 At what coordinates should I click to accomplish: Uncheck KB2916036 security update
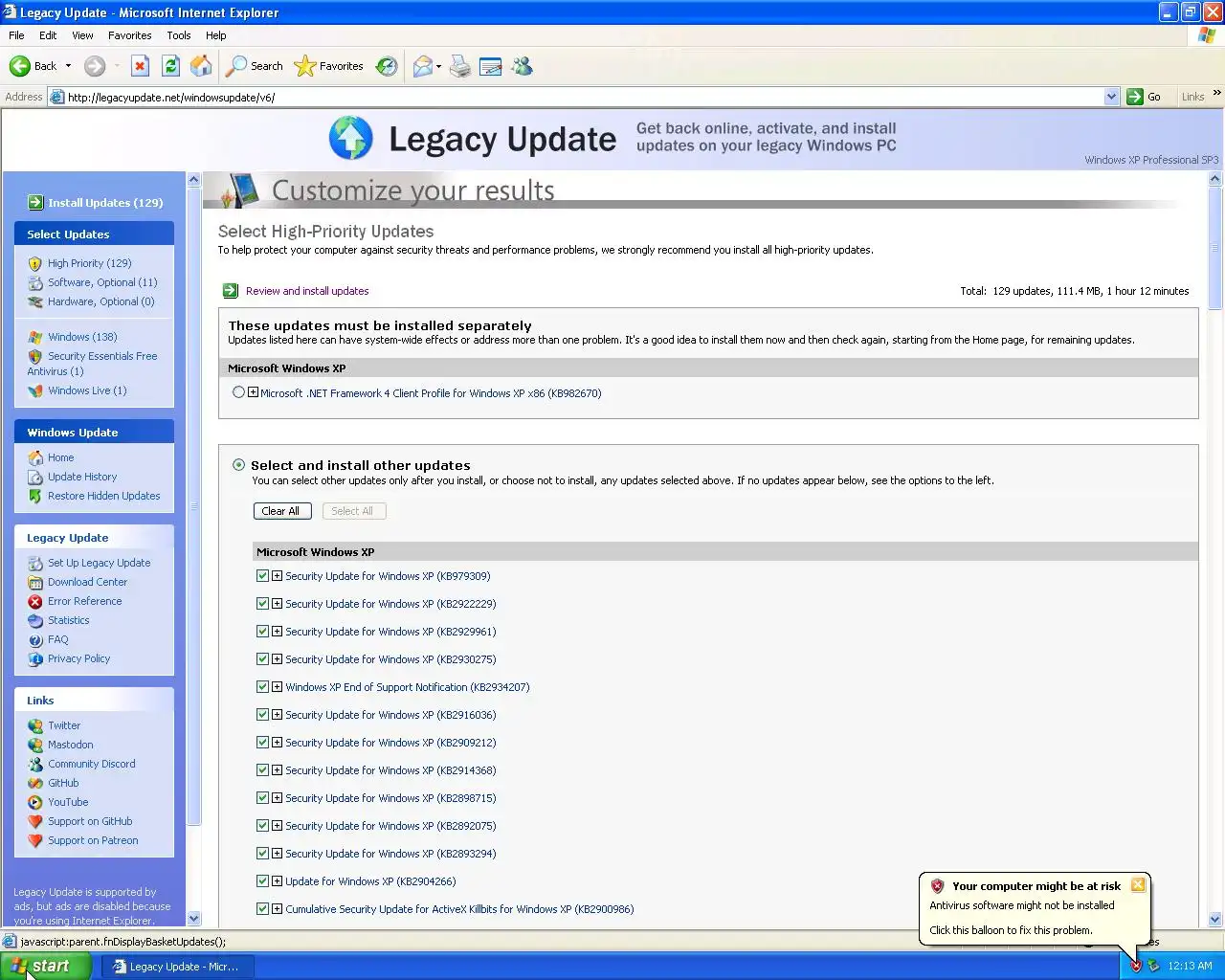pos(262,715)
